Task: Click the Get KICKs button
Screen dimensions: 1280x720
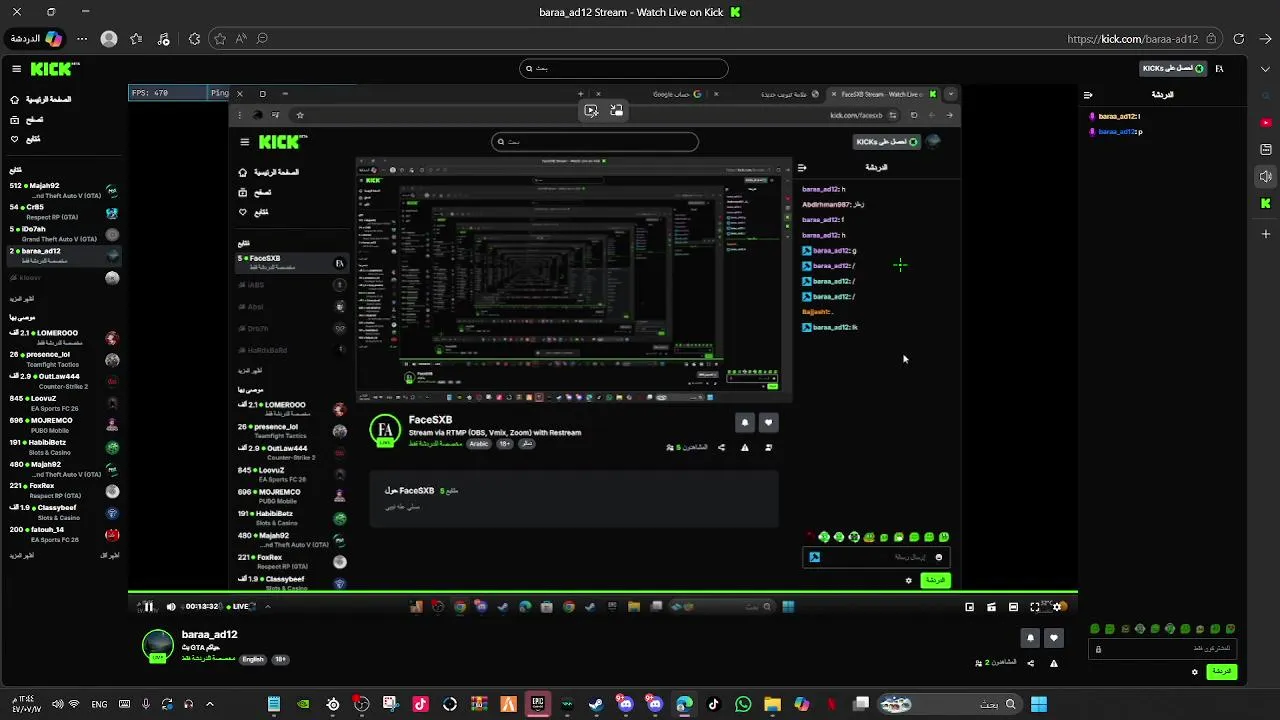Action: 1173,68
